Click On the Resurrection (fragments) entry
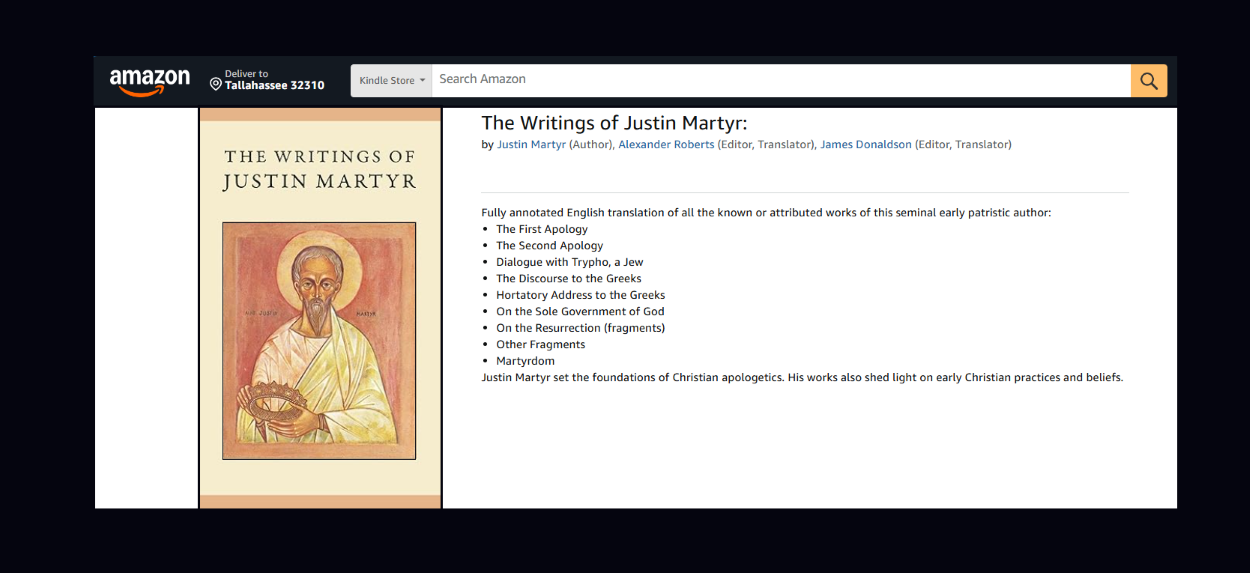Image resolution: width=1250 pixels, height=573 pixels. (x=580, y=328)
